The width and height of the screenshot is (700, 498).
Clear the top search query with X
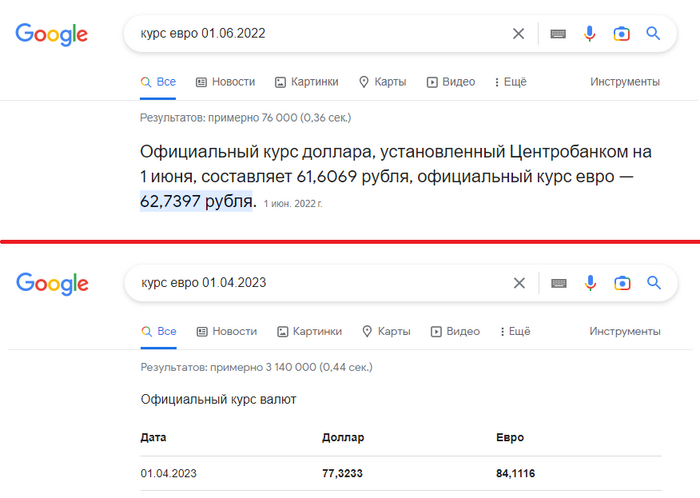518,33
